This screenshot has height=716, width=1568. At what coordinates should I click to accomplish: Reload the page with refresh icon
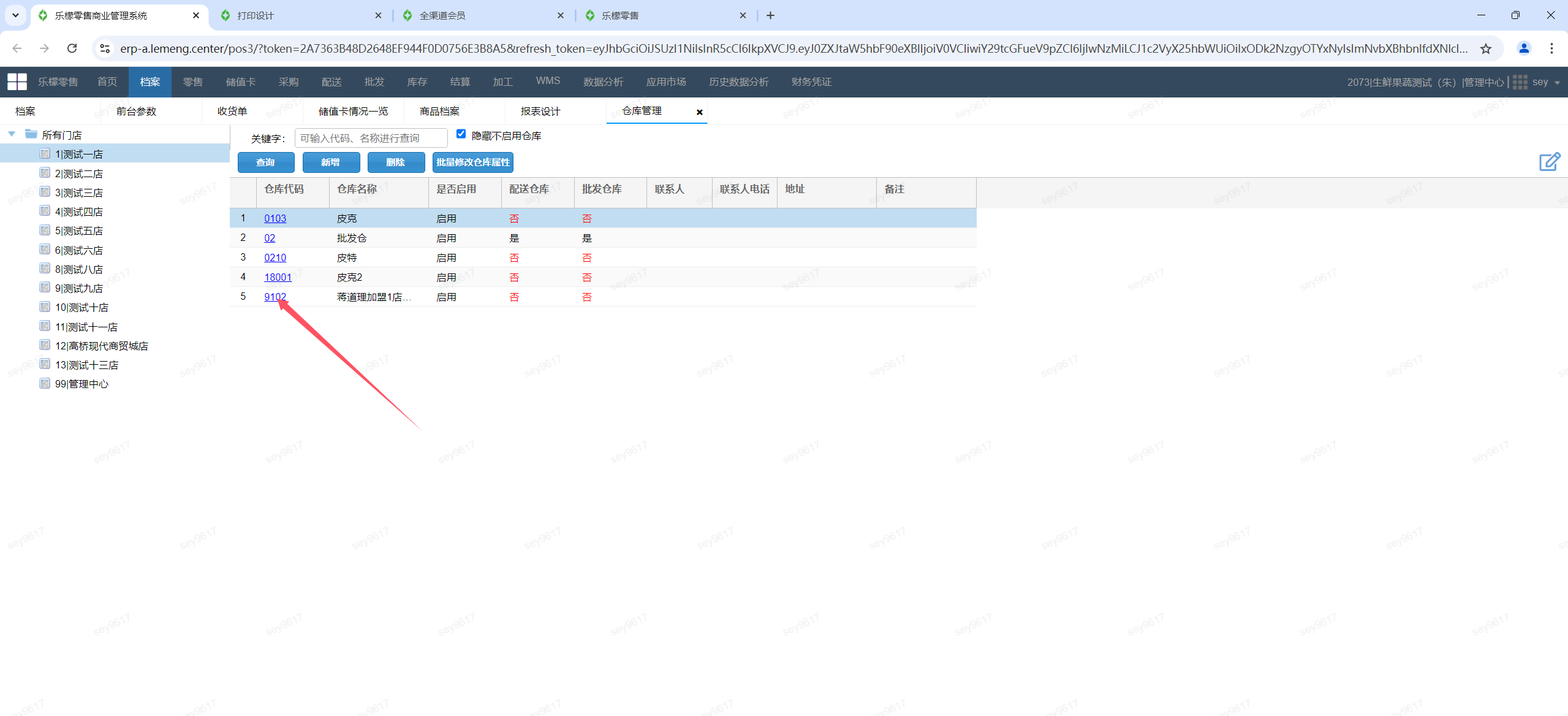[x=72, y=48]
